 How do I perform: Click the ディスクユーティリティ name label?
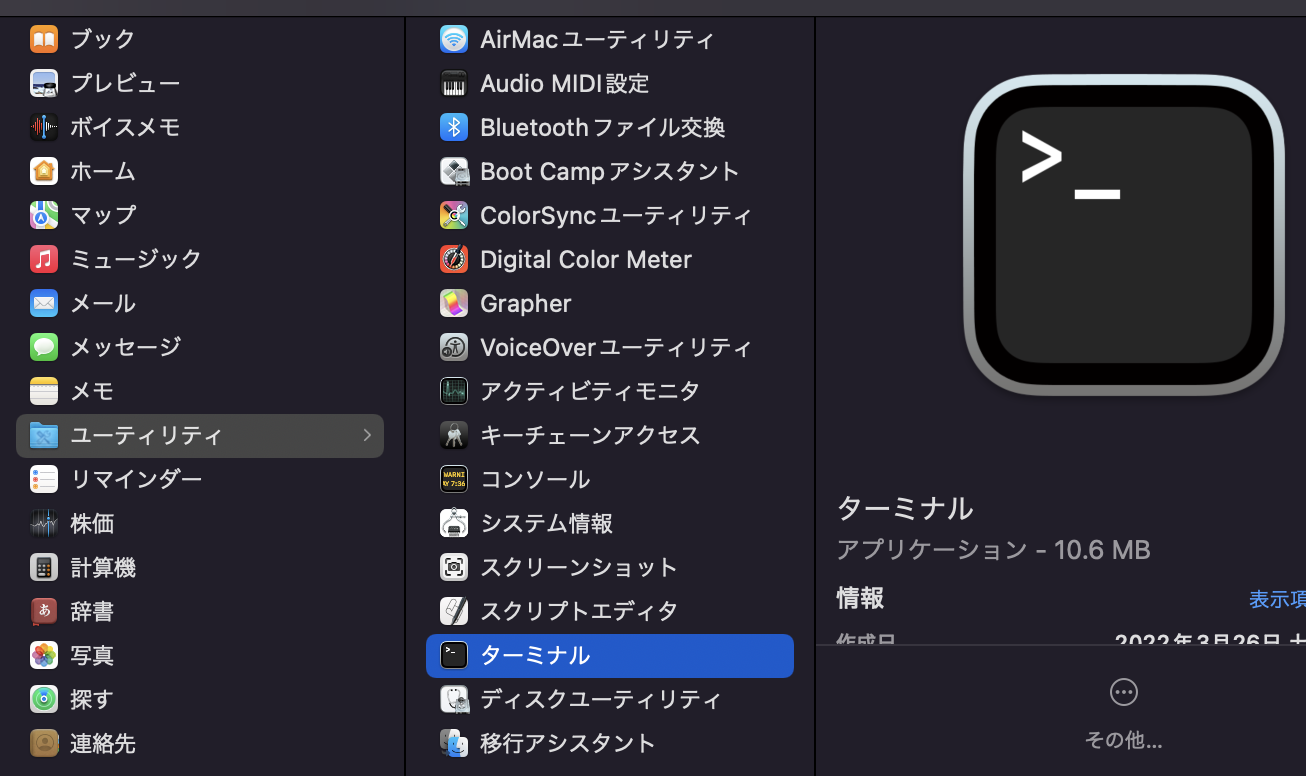(601, 700)
